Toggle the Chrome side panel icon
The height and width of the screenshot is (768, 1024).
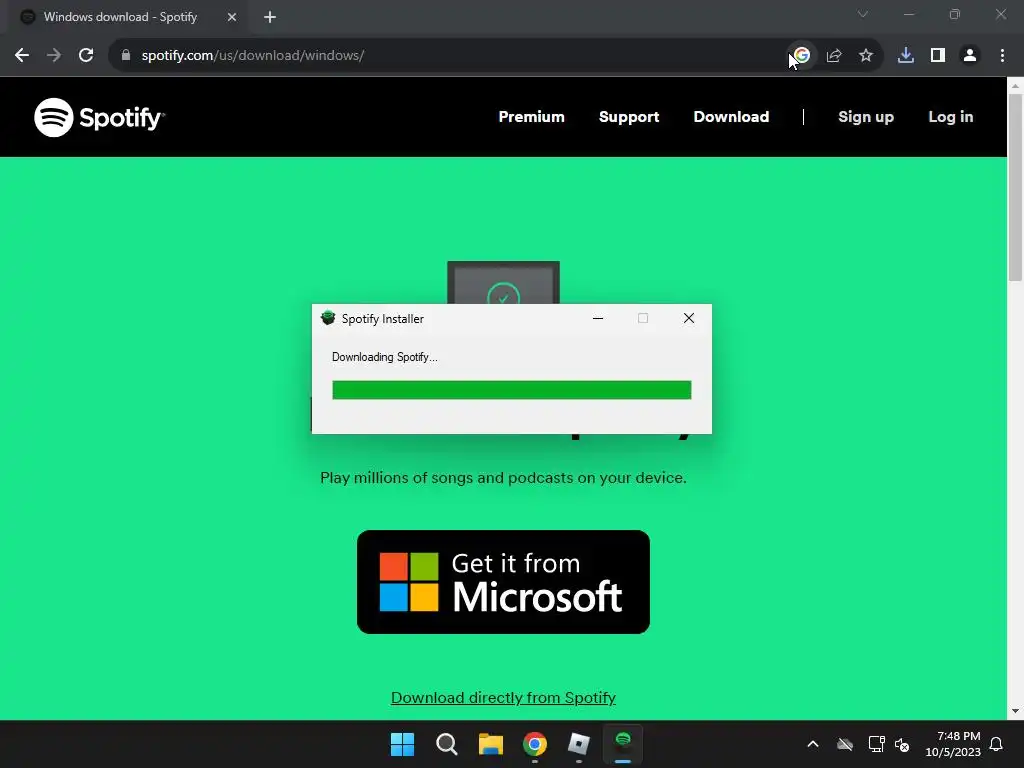[x=938, y=56]
